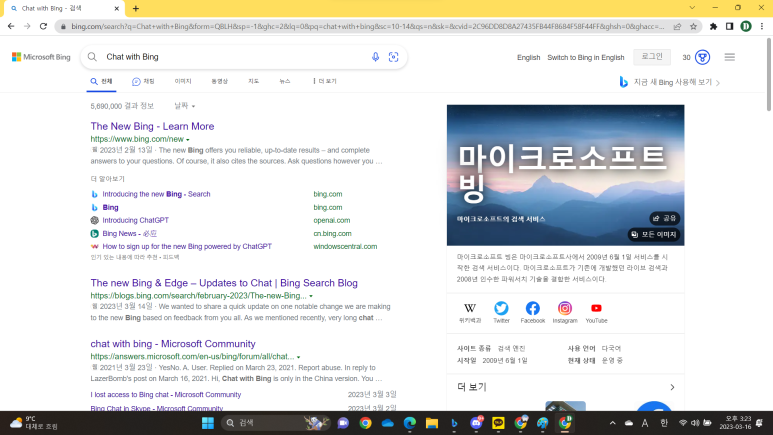Show hidden system tray icons
Viewport: 773px width, 435px height.
(x=612, y=423)
